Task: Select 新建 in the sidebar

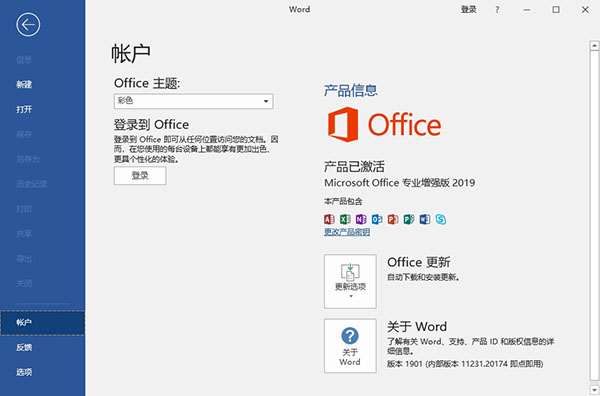Action: tap(24, 84)
